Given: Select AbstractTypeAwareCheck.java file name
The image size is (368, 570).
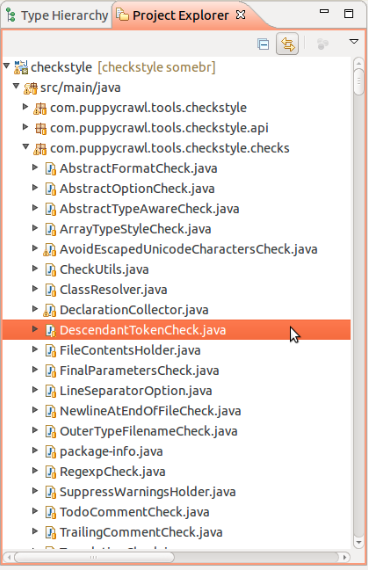Looking at the screenshot, I should click(x=149, y=209).
